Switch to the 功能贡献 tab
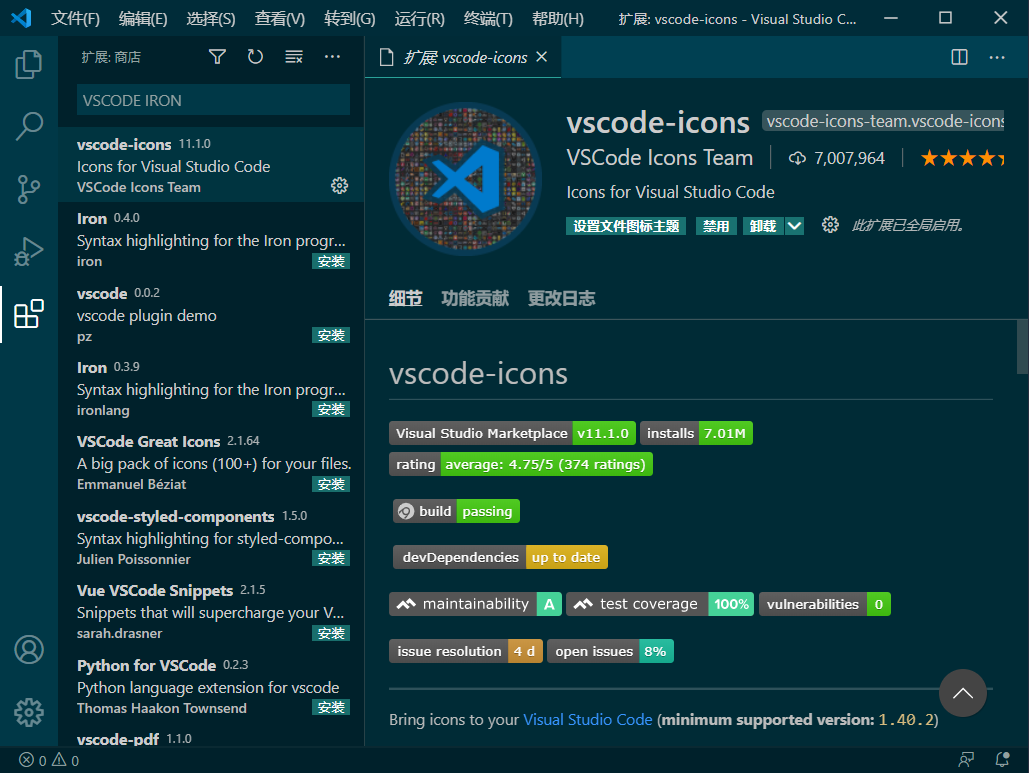The width and height of the screenshot is (1029, 773). [475, 299]
